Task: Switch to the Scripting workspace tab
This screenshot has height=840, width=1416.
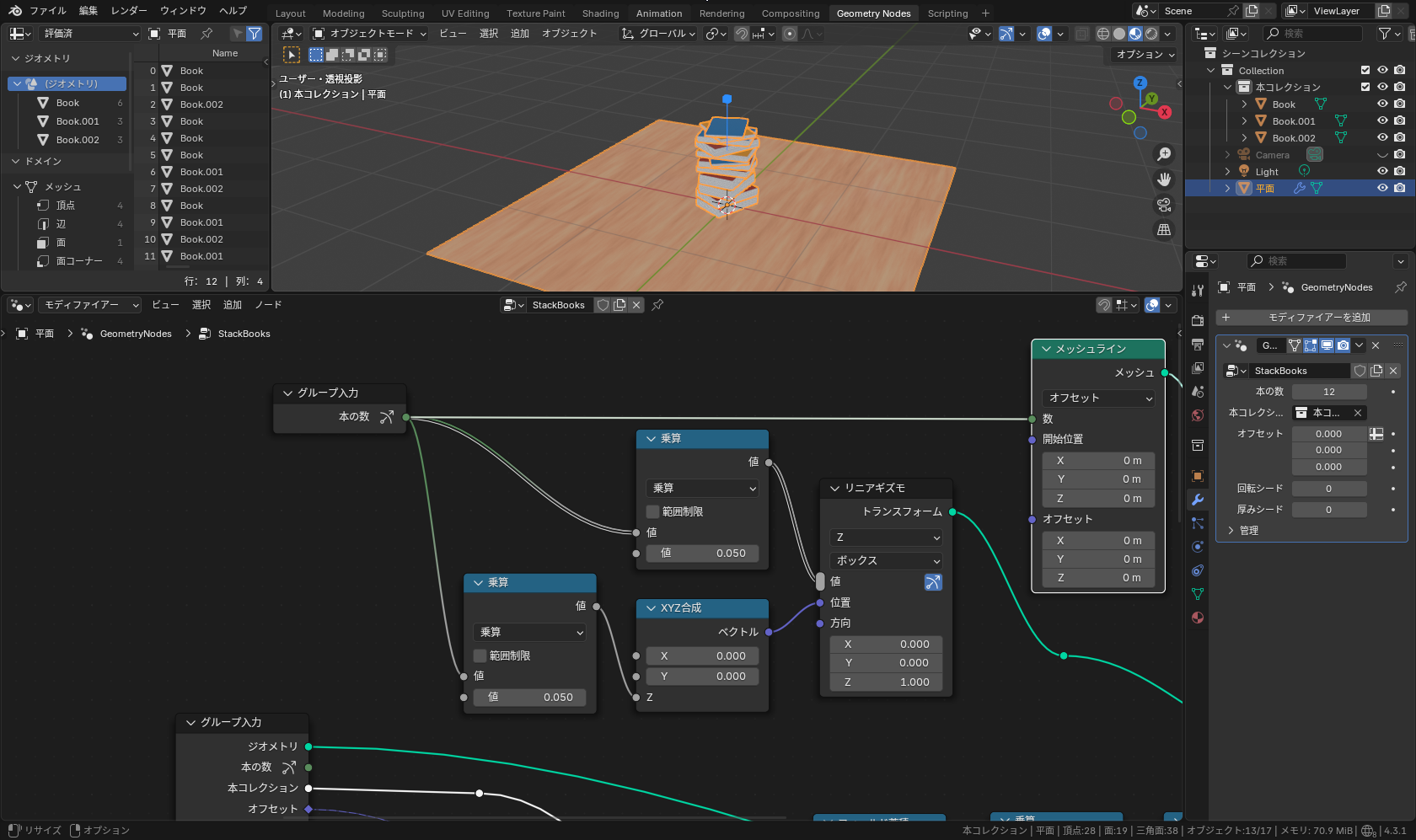Action: pyautogui.click(x=947, y=13)
